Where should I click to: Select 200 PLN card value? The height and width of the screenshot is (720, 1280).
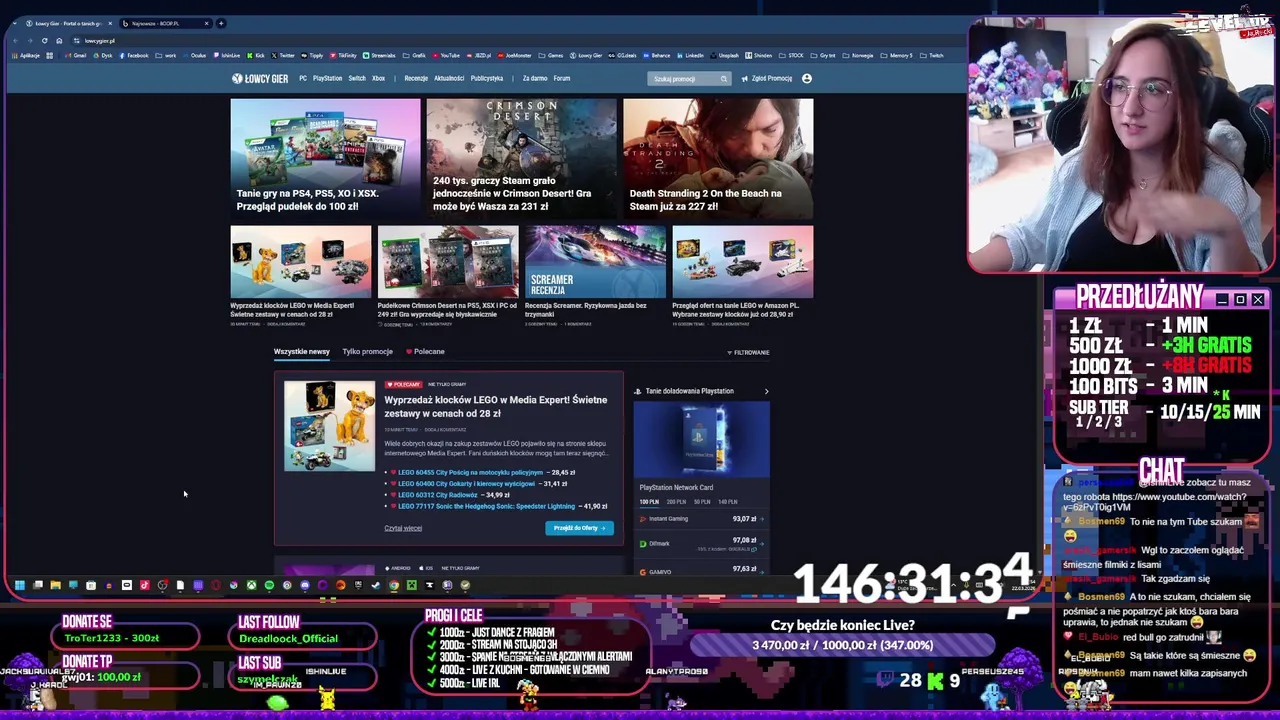pyautogui.click(x=676, y=502)
